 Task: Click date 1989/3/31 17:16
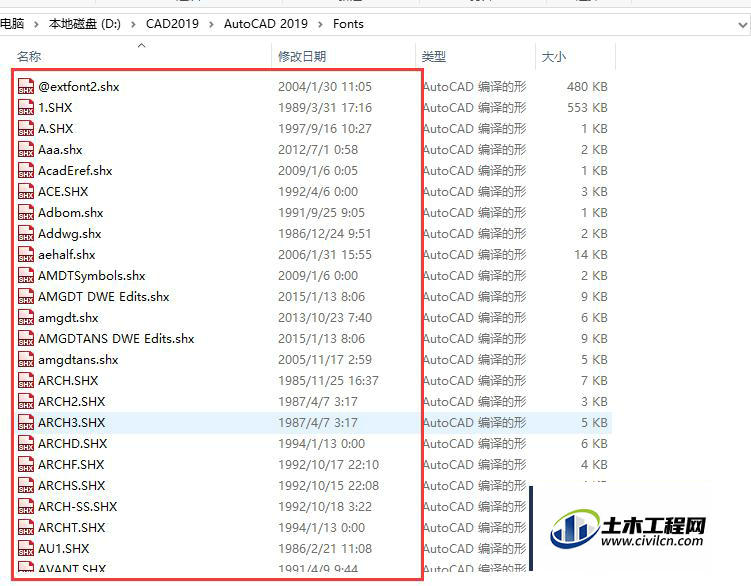click(x=325, y=107)
